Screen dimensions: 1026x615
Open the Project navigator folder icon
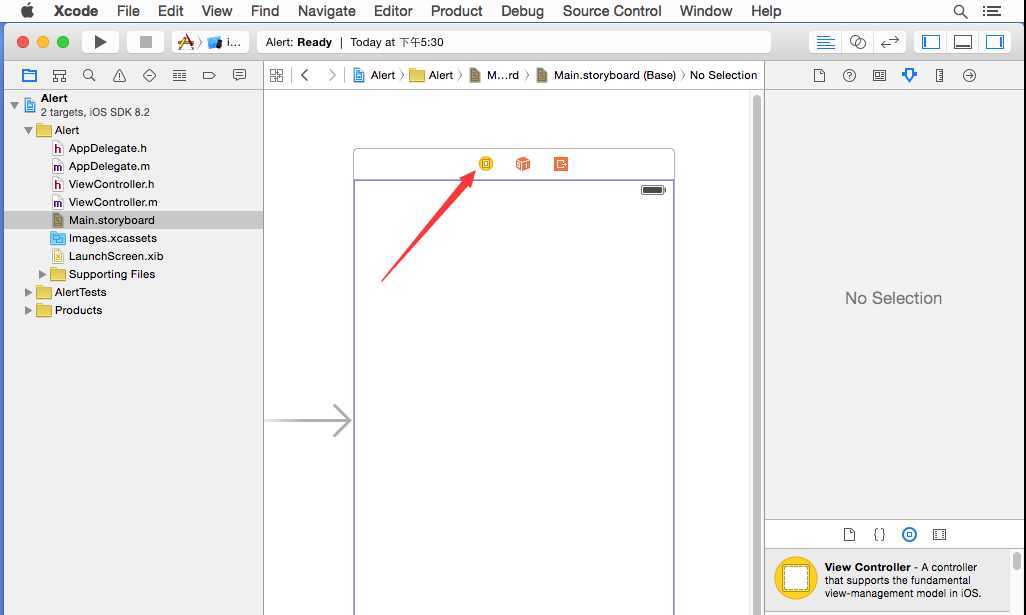pyautogui.click(x=29, y=75)
